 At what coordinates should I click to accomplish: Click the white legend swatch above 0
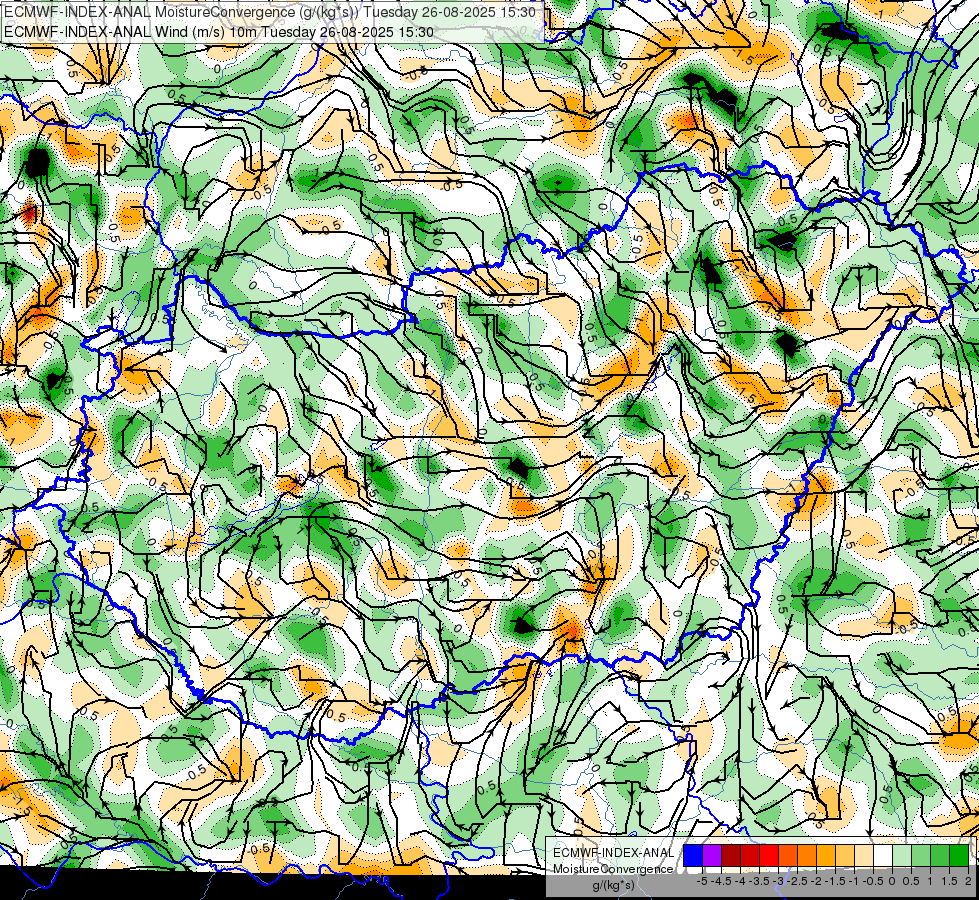(883, 855)
